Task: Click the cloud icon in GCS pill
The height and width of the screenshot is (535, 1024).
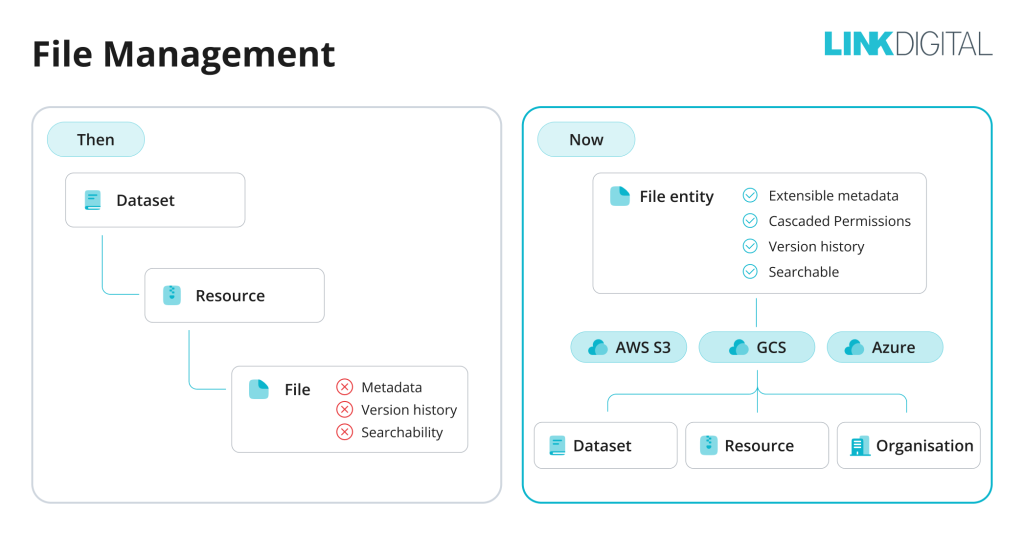Action: 739,347
